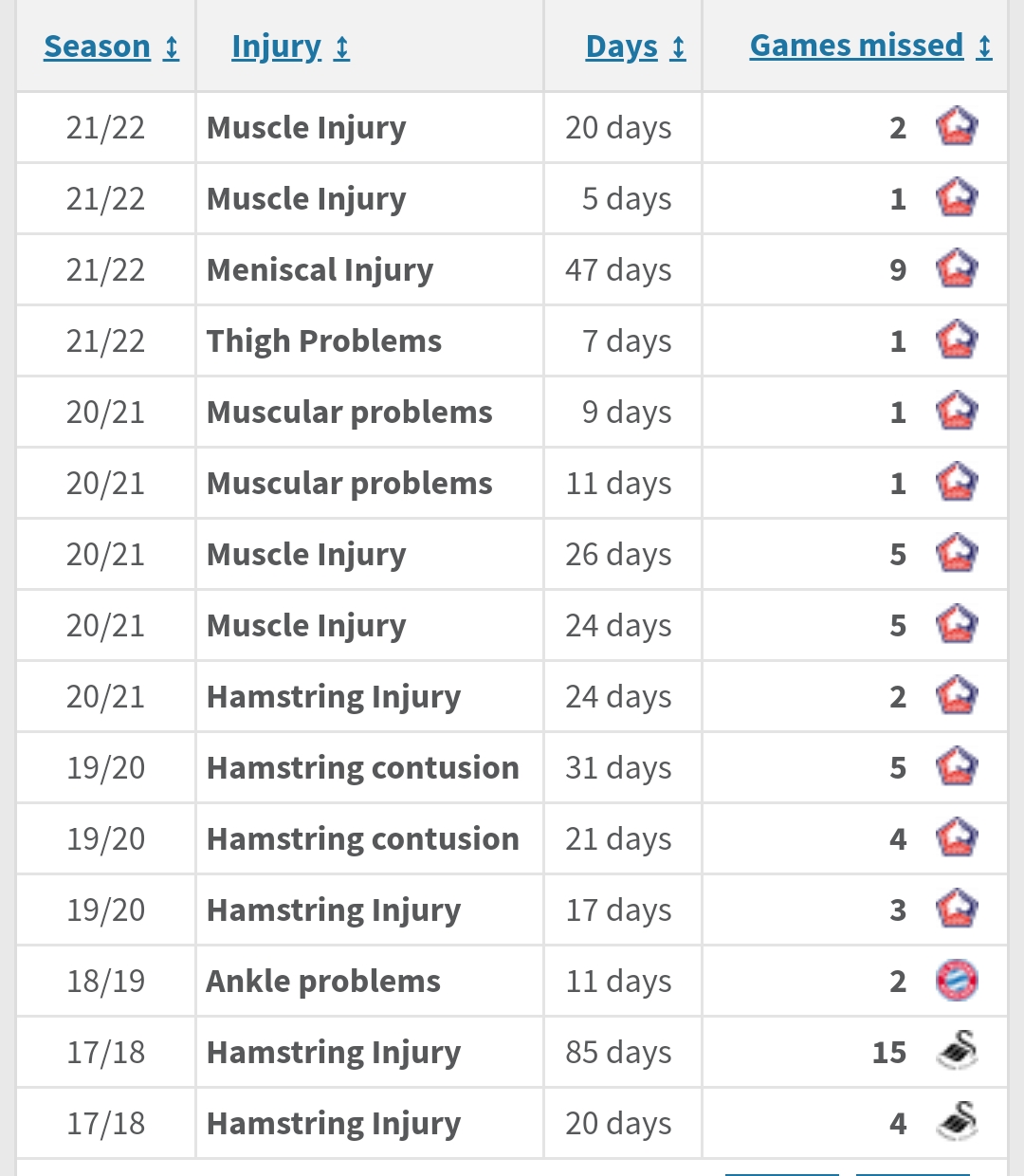The width and height of the screenshot is (1024, 1176).
Task: Select the Meniscal Injury entry text
Action: pyautogui.click(x=320, y=270)
